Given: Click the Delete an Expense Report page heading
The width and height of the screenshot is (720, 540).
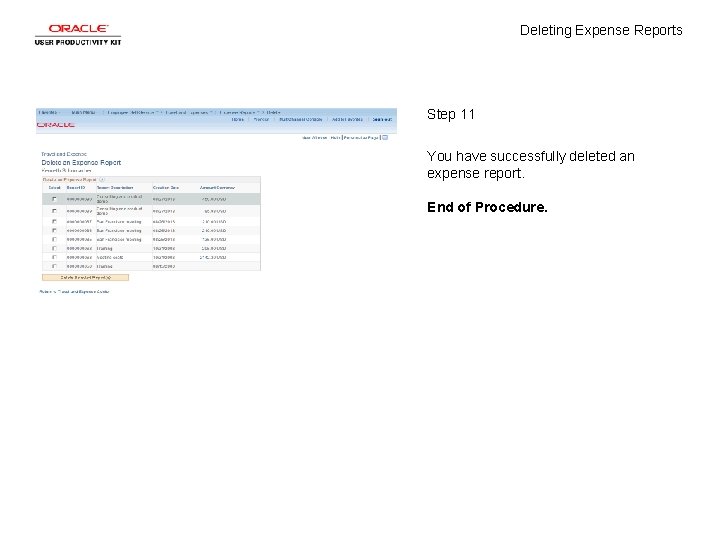Looking at the screenshot, I should [81, 163].
